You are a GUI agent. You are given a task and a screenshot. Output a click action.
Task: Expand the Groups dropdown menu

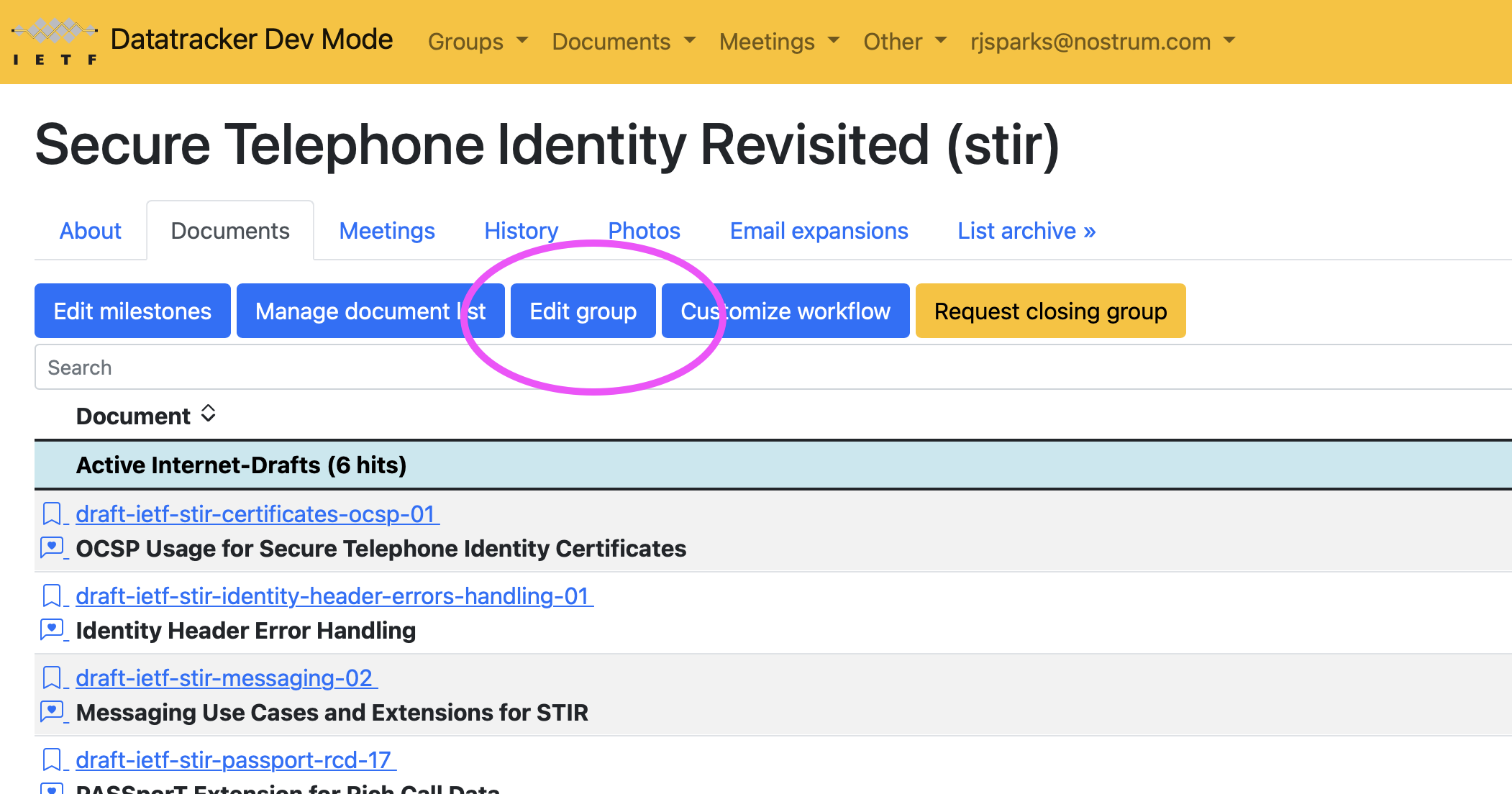[x=478, y=42]
